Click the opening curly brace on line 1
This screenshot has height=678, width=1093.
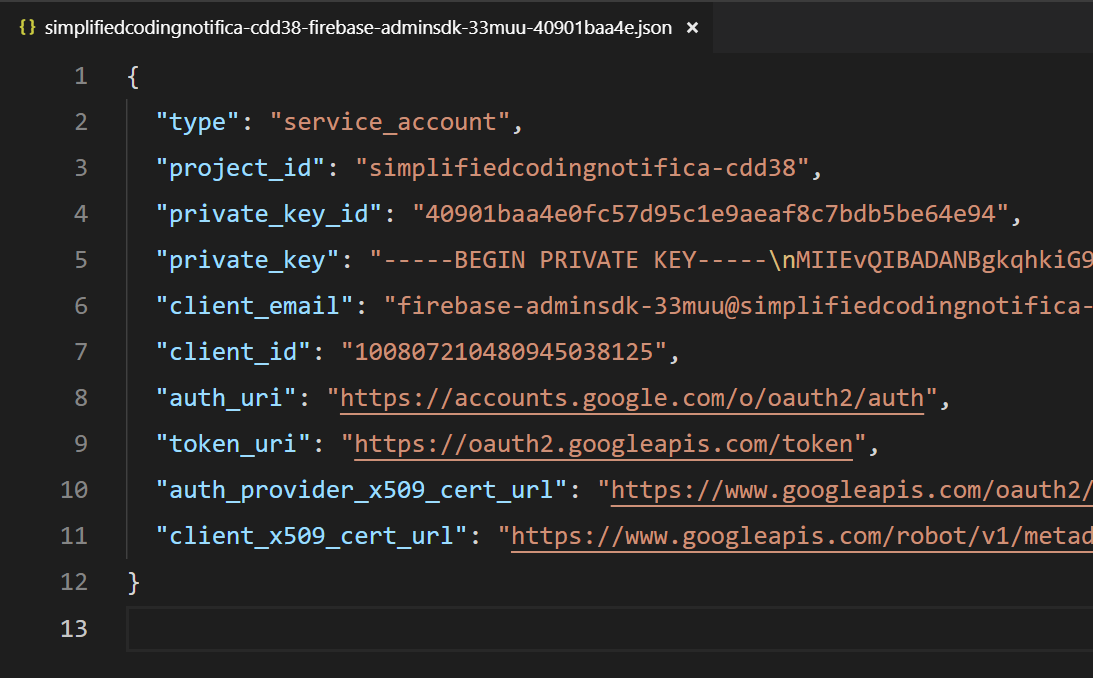click(134, 77)
